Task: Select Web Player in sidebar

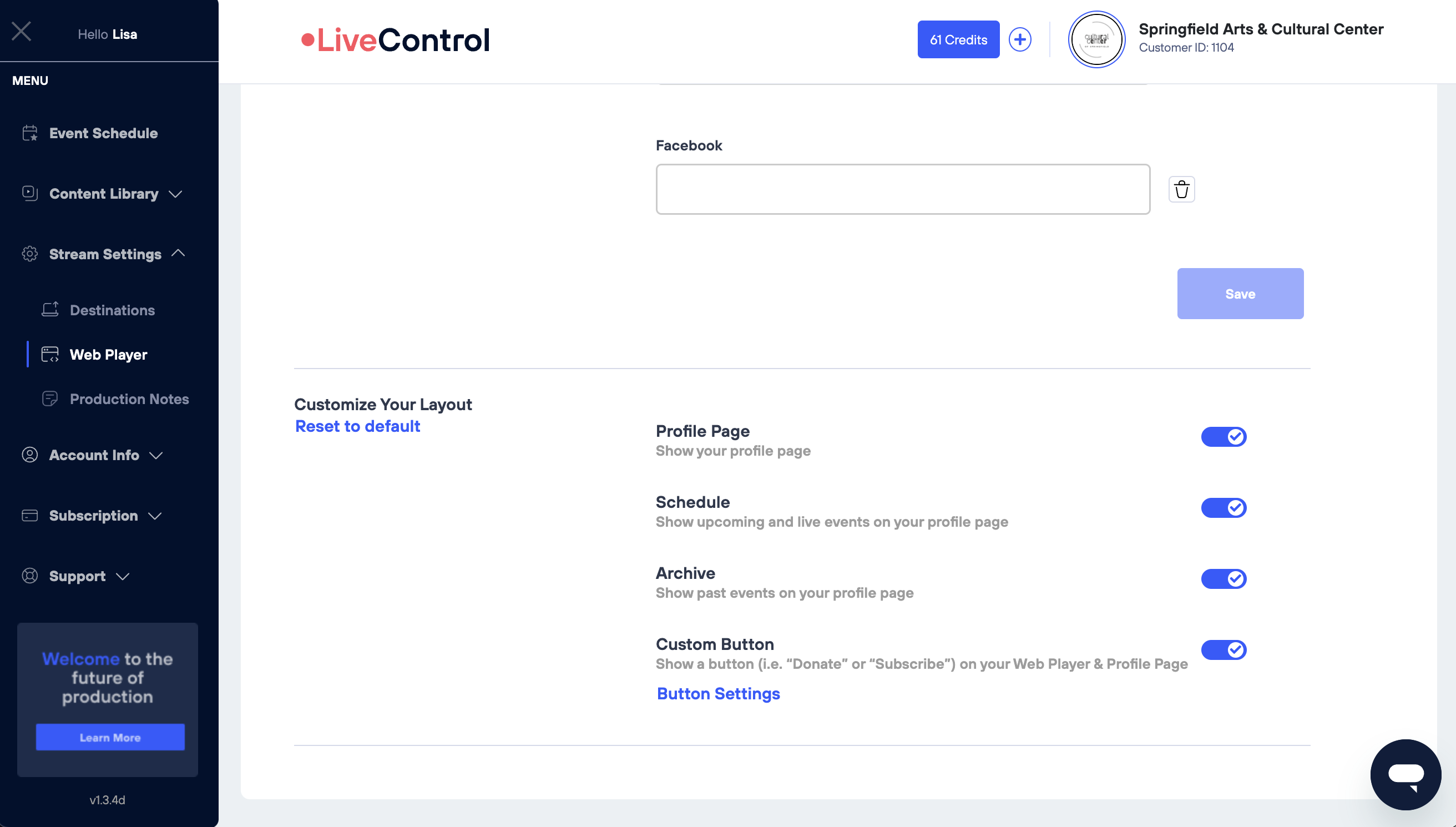Action: coord(108,355)
